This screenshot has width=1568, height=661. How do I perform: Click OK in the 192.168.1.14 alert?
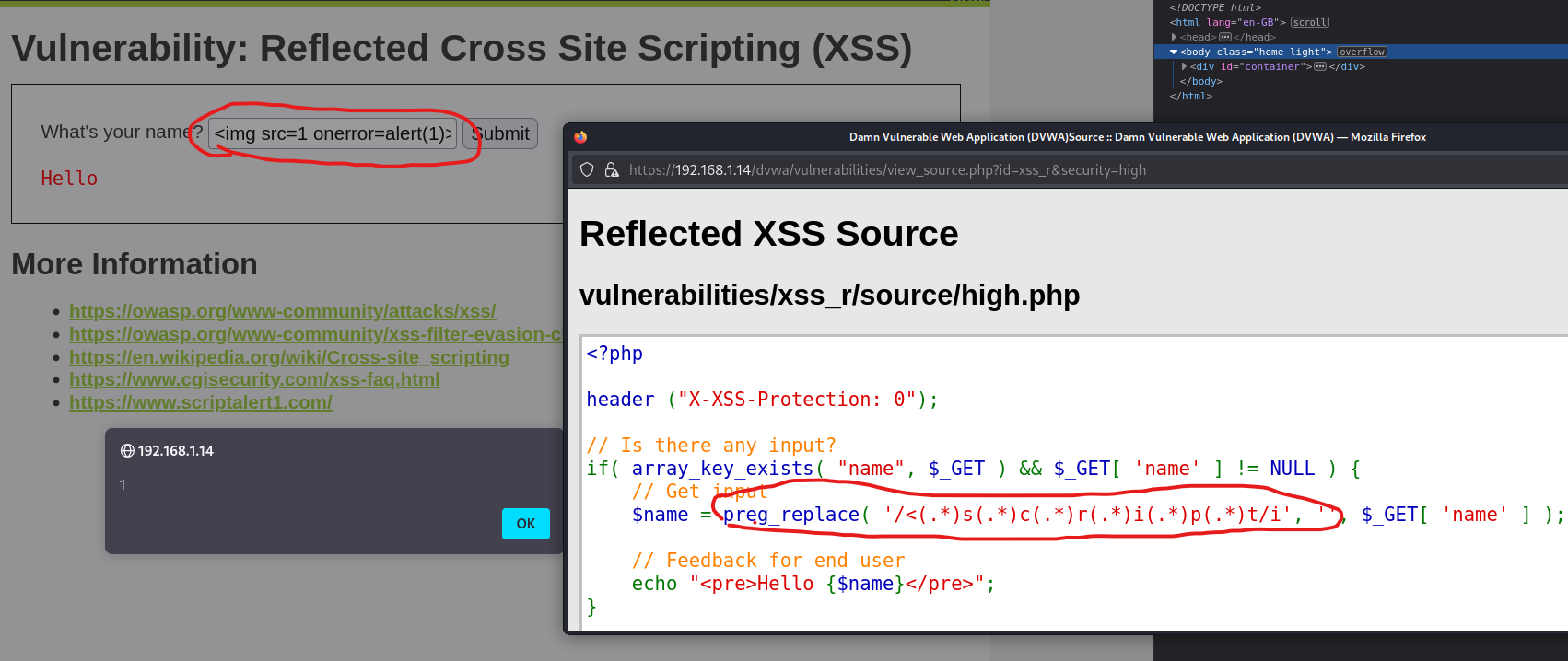pyautogui.click(x=526, y=524)
